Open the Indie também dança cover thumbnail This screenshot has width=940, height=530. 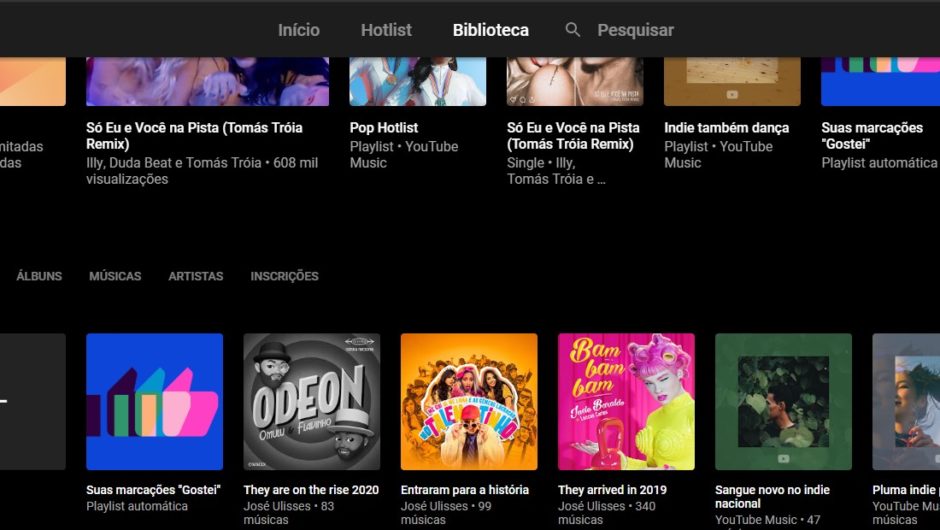[732, 82]
